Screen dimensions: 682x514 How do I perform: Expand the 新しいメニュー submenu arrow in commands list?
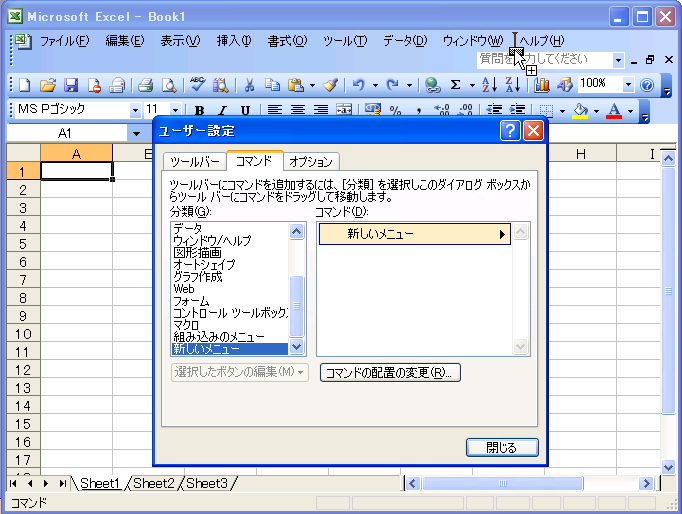(502, 235)
